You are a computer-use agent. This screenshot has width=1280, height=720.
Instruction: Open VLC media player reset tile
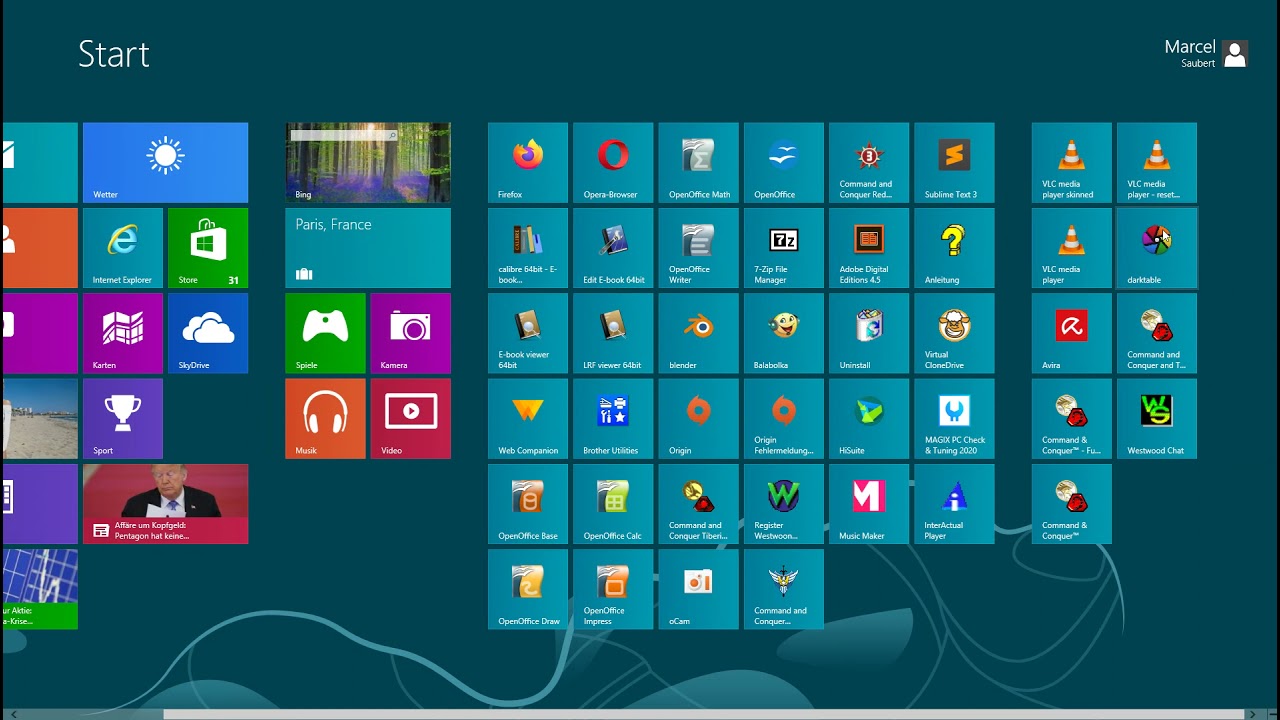(1157, 163)
